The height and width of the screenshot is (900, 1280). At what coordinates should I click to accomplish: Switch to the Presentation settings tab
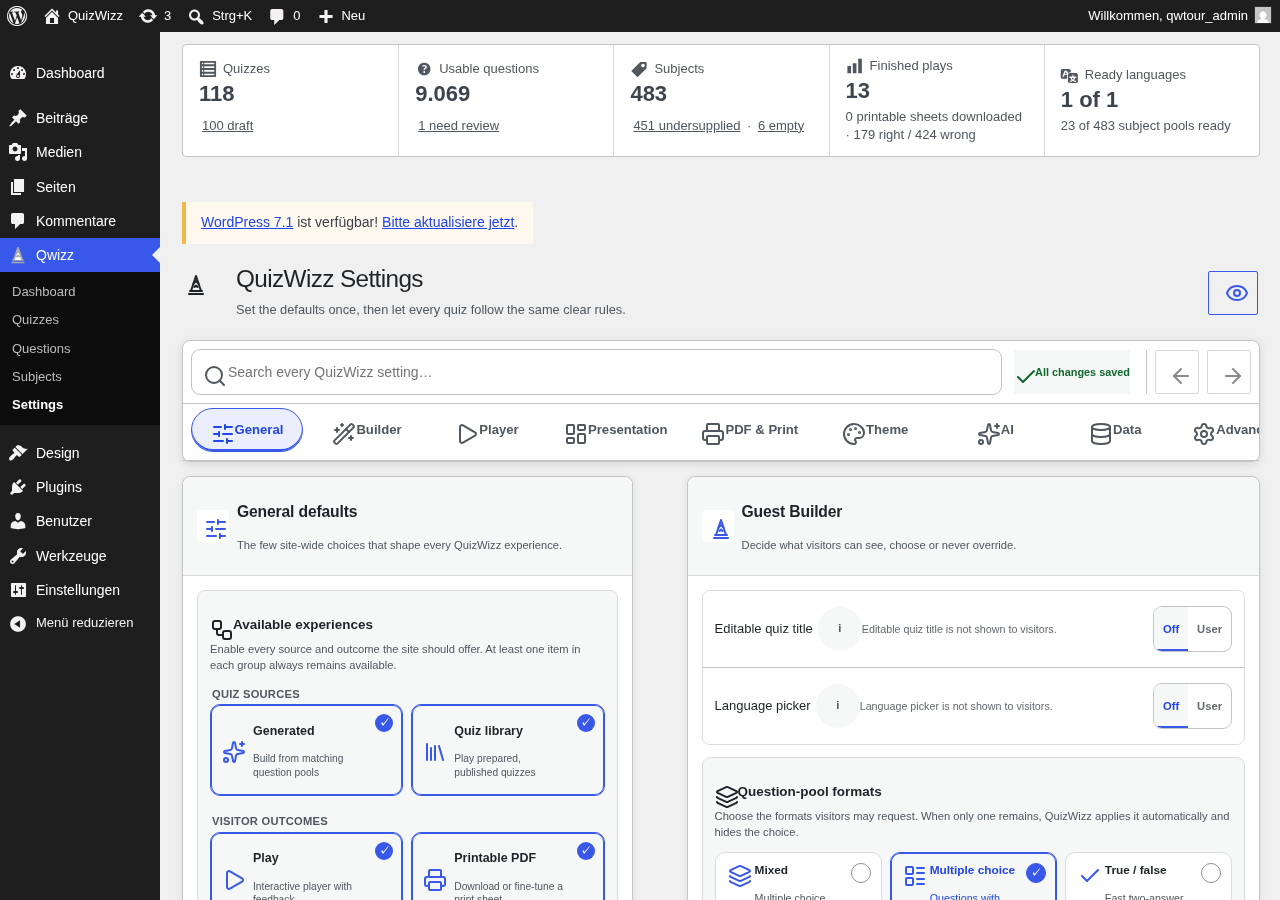pos(616,430)
